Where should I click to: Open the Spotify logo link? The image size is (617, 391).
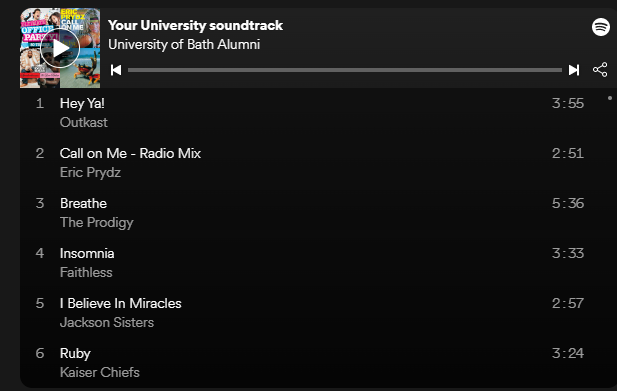coord(601,27)
